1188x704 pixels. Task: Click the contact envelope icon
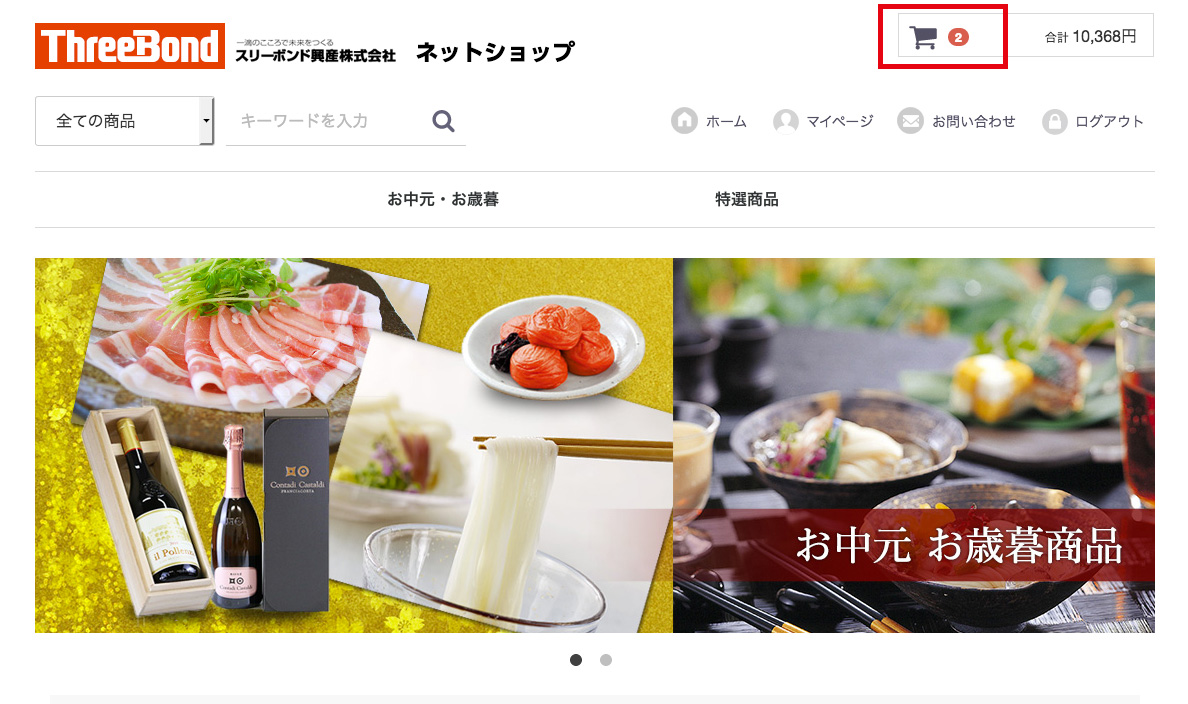910,120
